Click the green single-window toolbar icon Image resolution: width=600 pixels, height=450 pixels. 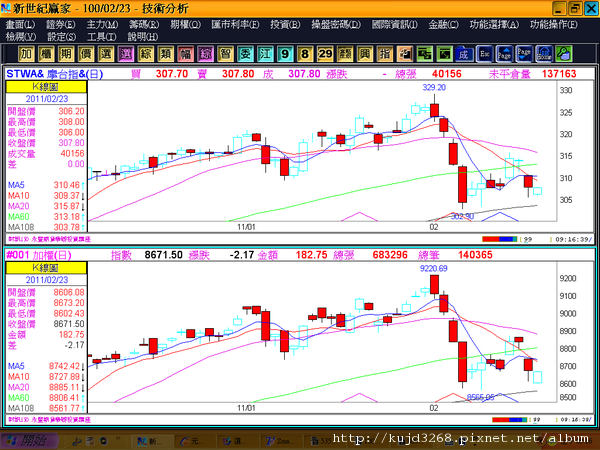(x=444, y=54)
